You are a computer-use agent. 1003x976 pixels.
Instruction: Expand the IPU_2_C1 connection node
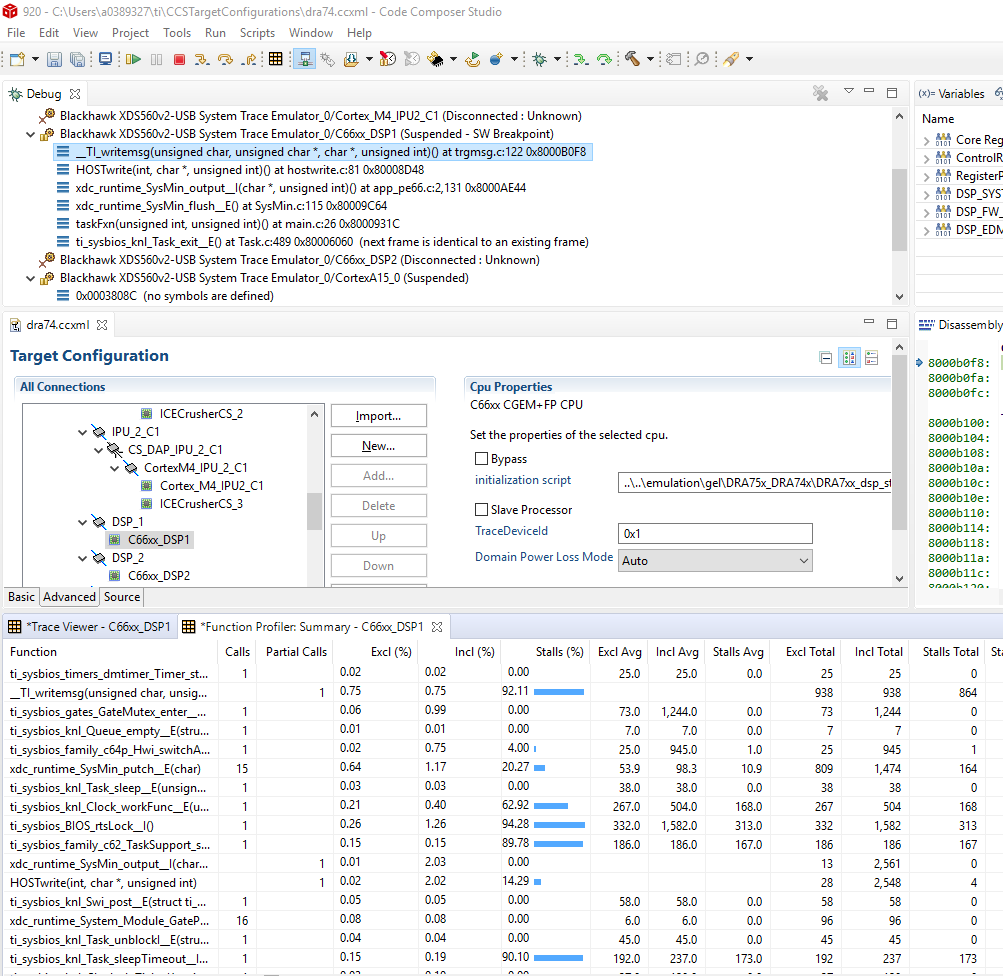tap(83, 432)
